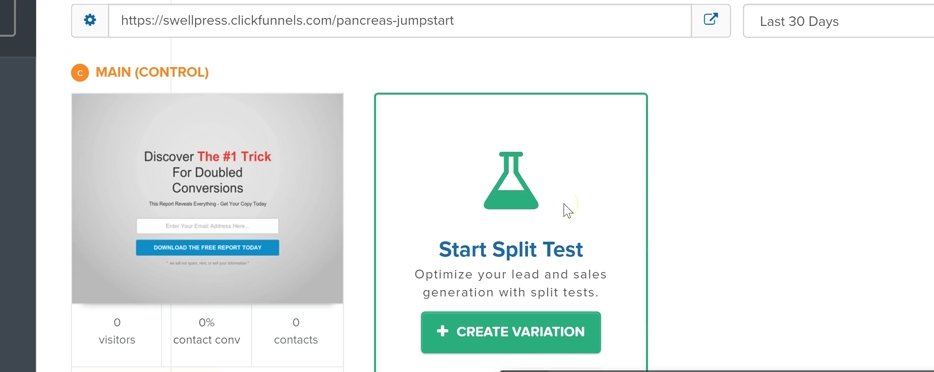934x372 pixels.
Task: Click the plus icon on Create Variation
Action: point(442,332)
